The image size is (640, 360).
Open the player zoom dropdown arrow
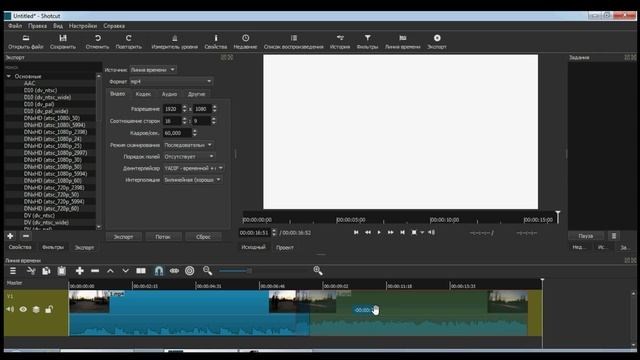(422, 232)
